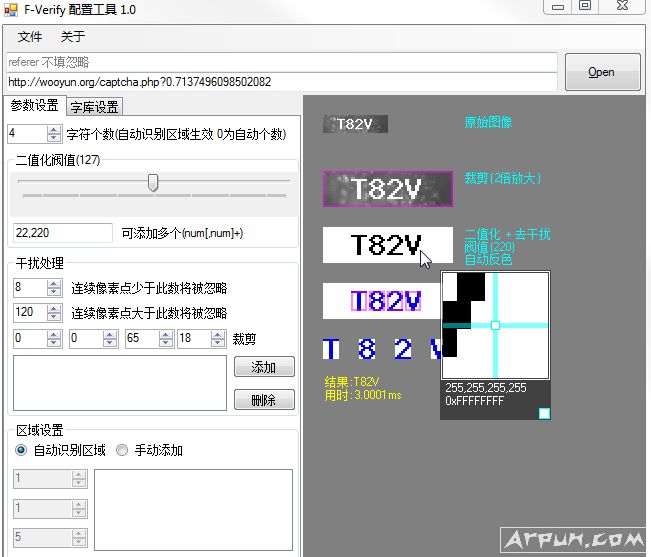This screenshot has width=651, height=557.
Task: Click the F-Verify application icon in title bar
Action: 11,10
